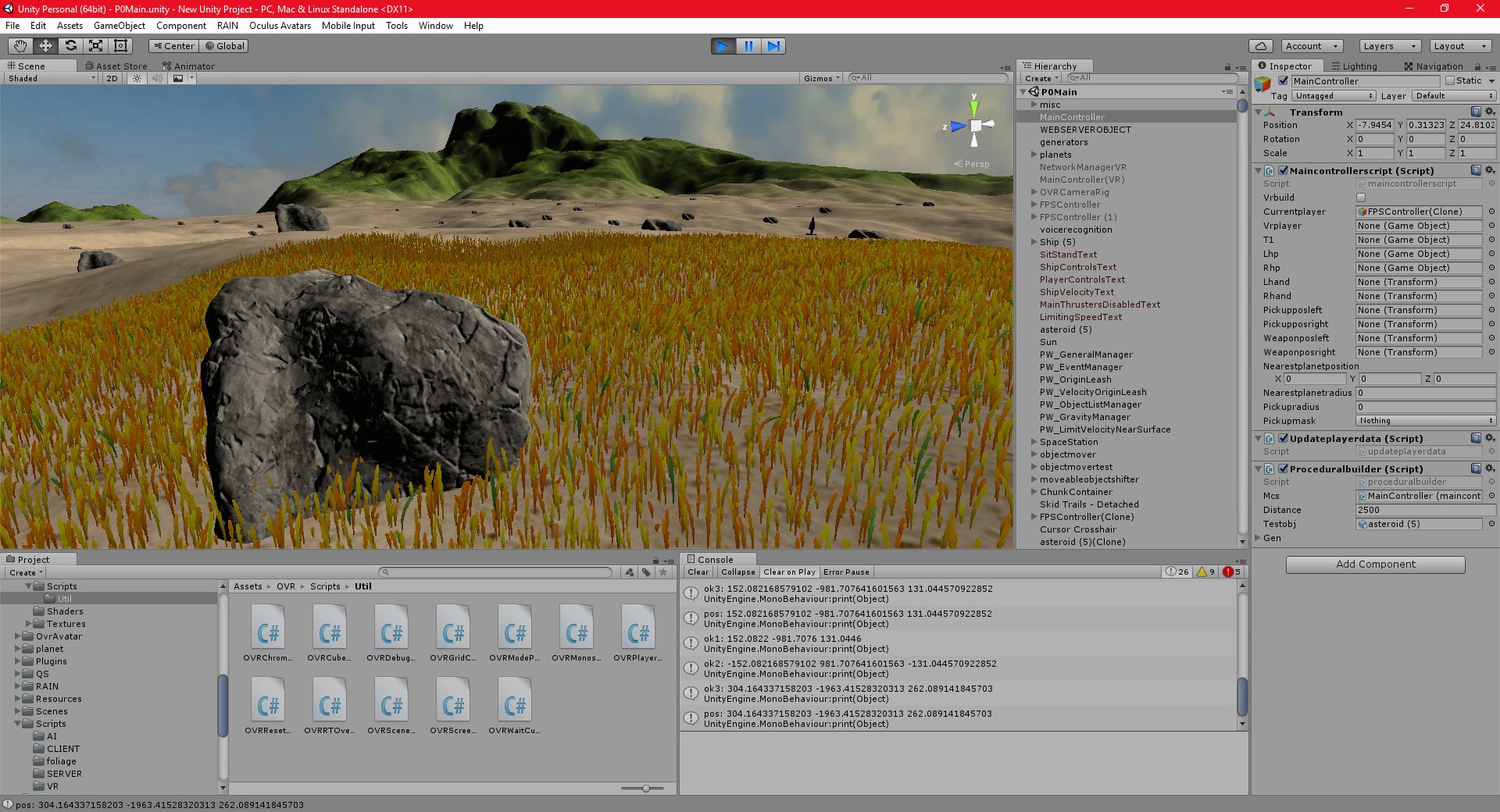Image resolution: width=1500 pixels, height=812 pixels.
Task: Toggle info message filter in Console
Action: click(1177, 572)
